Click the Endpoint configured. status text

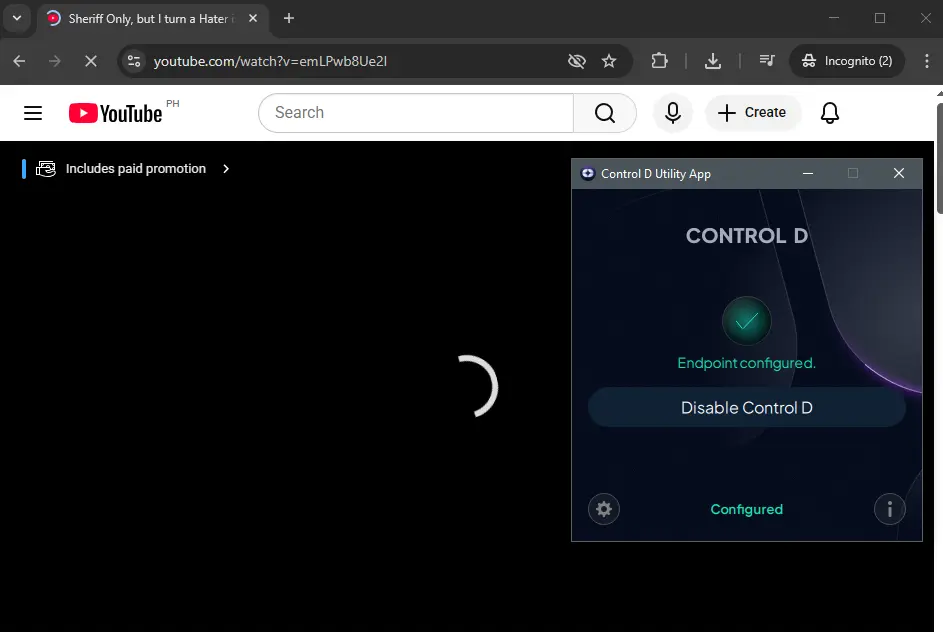click(746, 363)
